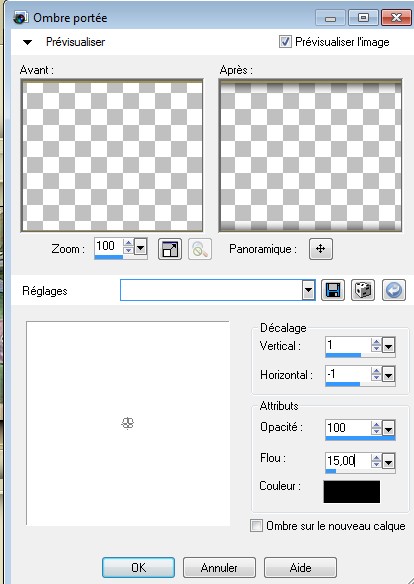
Task: Click inside the Flou value field
Action: pos(348,461)
